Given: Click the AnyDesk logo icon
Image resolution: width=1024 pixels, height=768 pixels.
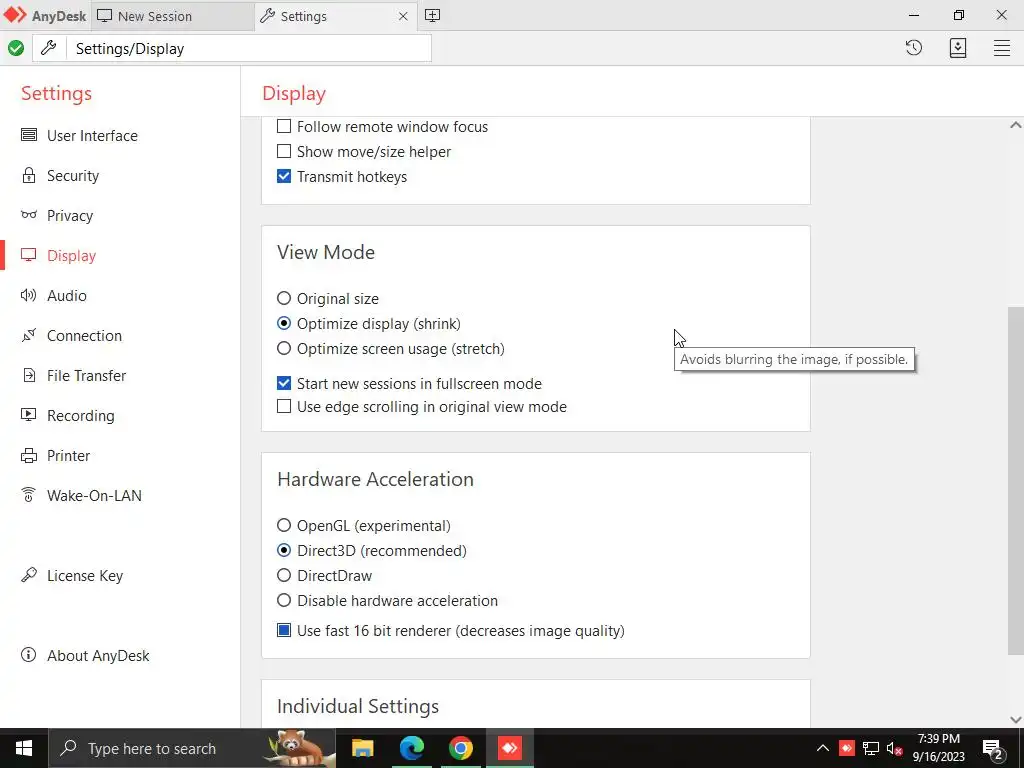Looking at the screenshot, I should pyautogui.click(x=15, y=15).
